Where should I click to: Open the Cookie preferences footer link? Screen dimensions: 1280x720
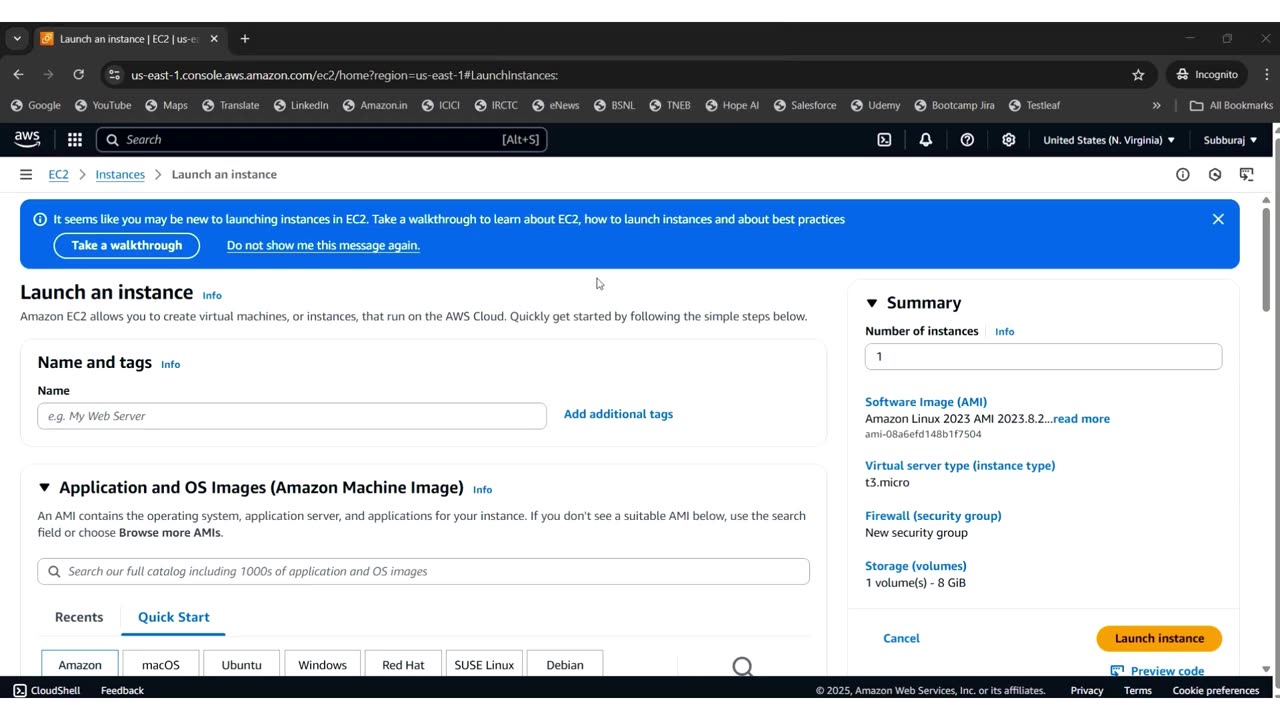(x=1216, y=690)
